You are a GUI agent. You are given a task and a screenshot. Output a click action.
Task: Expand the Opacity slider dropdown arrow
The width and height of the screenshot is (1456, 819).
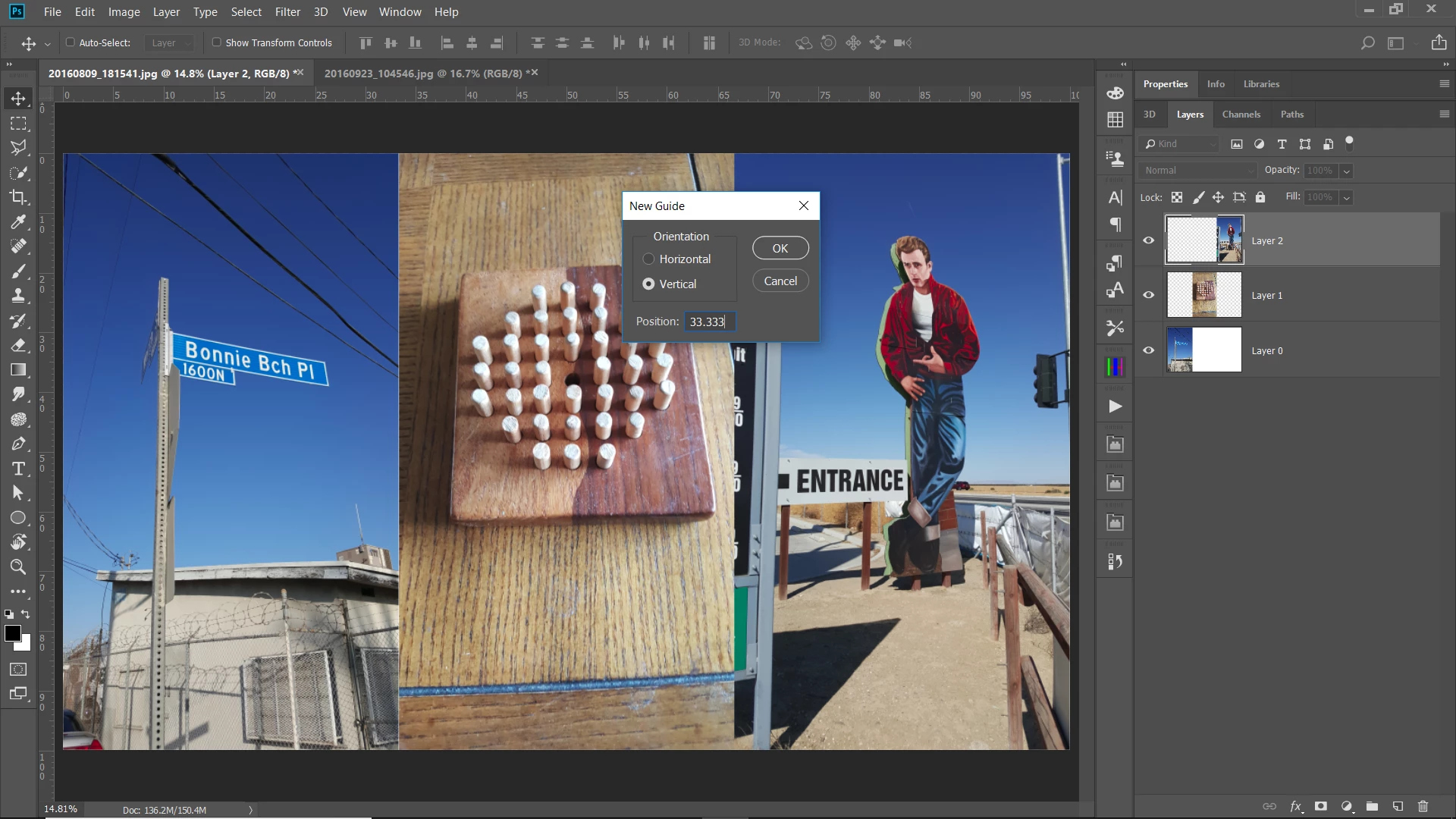click(x=1347, y=171)
